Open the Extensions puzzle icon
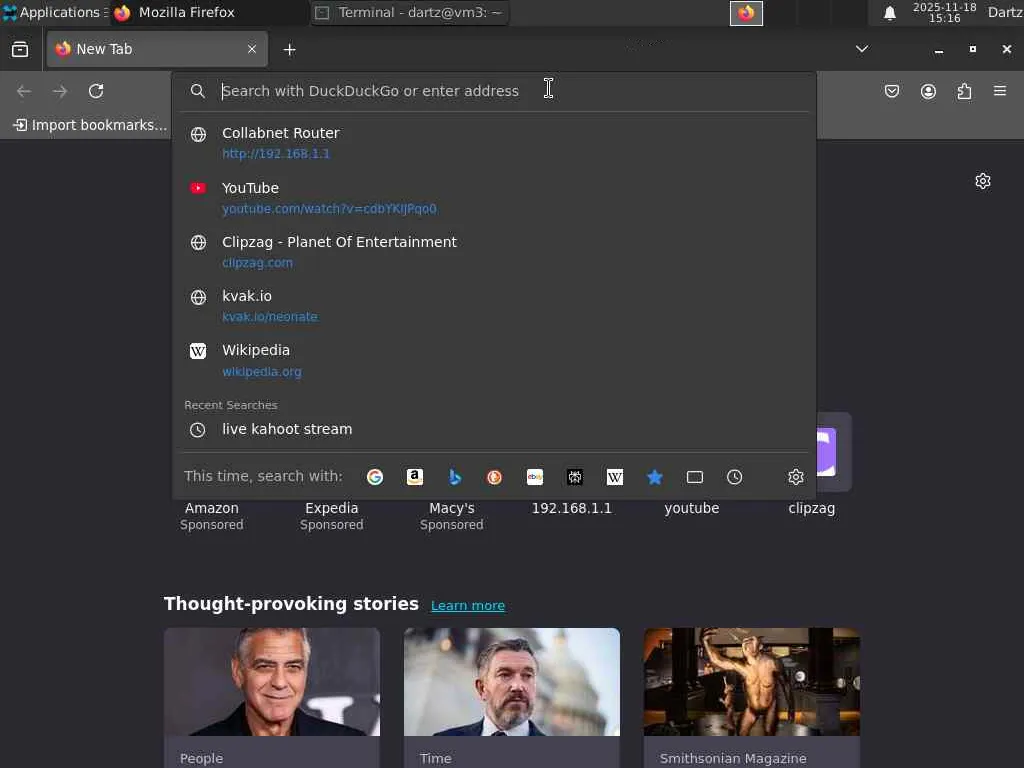The height and width of the screenshot is (768, 1024). [964, 91]
